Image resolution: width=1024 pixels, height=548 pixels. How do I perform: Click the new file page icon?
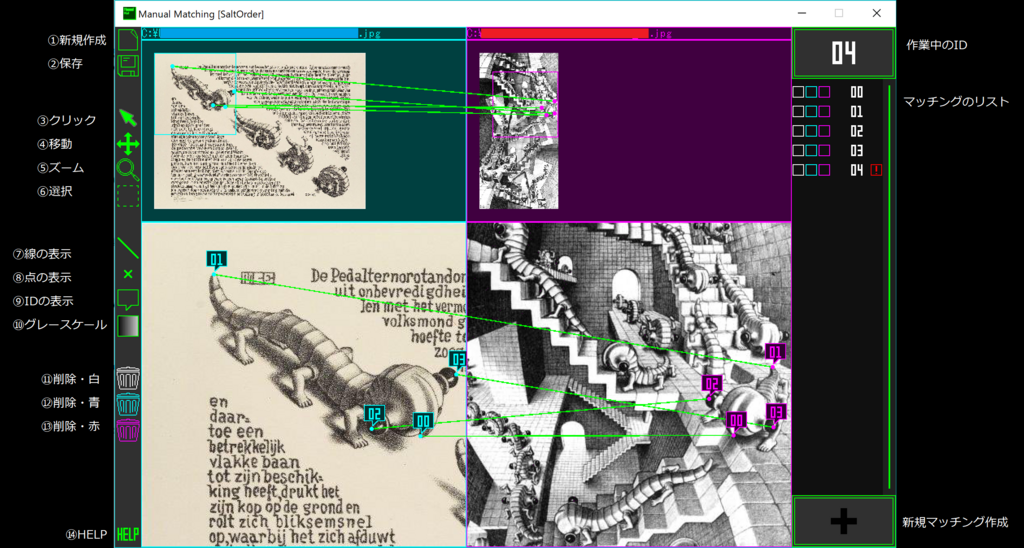(128, 40)
